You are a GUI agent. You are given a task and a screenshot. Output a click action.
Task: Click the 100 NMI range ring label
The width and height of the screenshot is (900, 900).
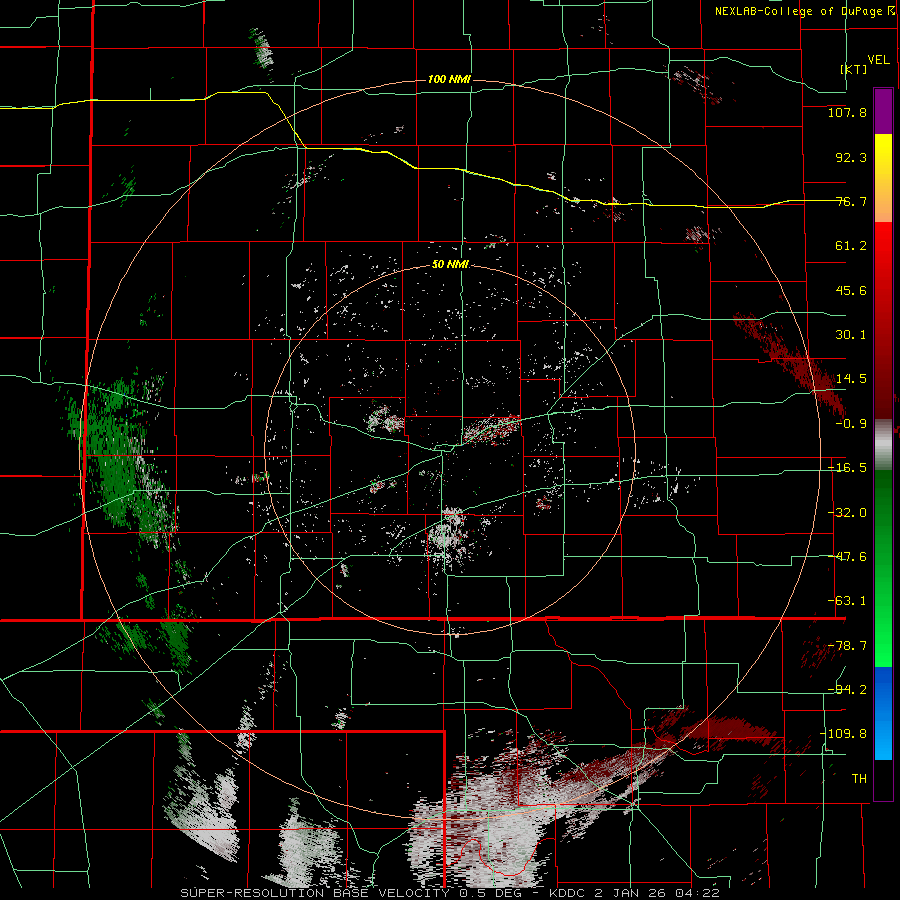(x=449, y=79)
